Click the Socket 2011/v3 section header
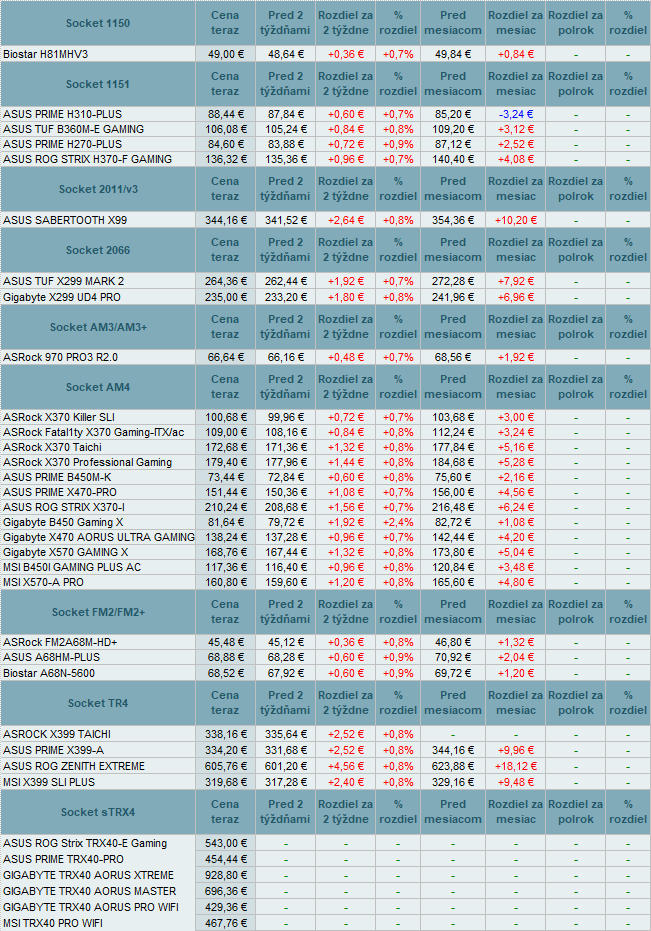Screen dimensions: 651x931 98,189
